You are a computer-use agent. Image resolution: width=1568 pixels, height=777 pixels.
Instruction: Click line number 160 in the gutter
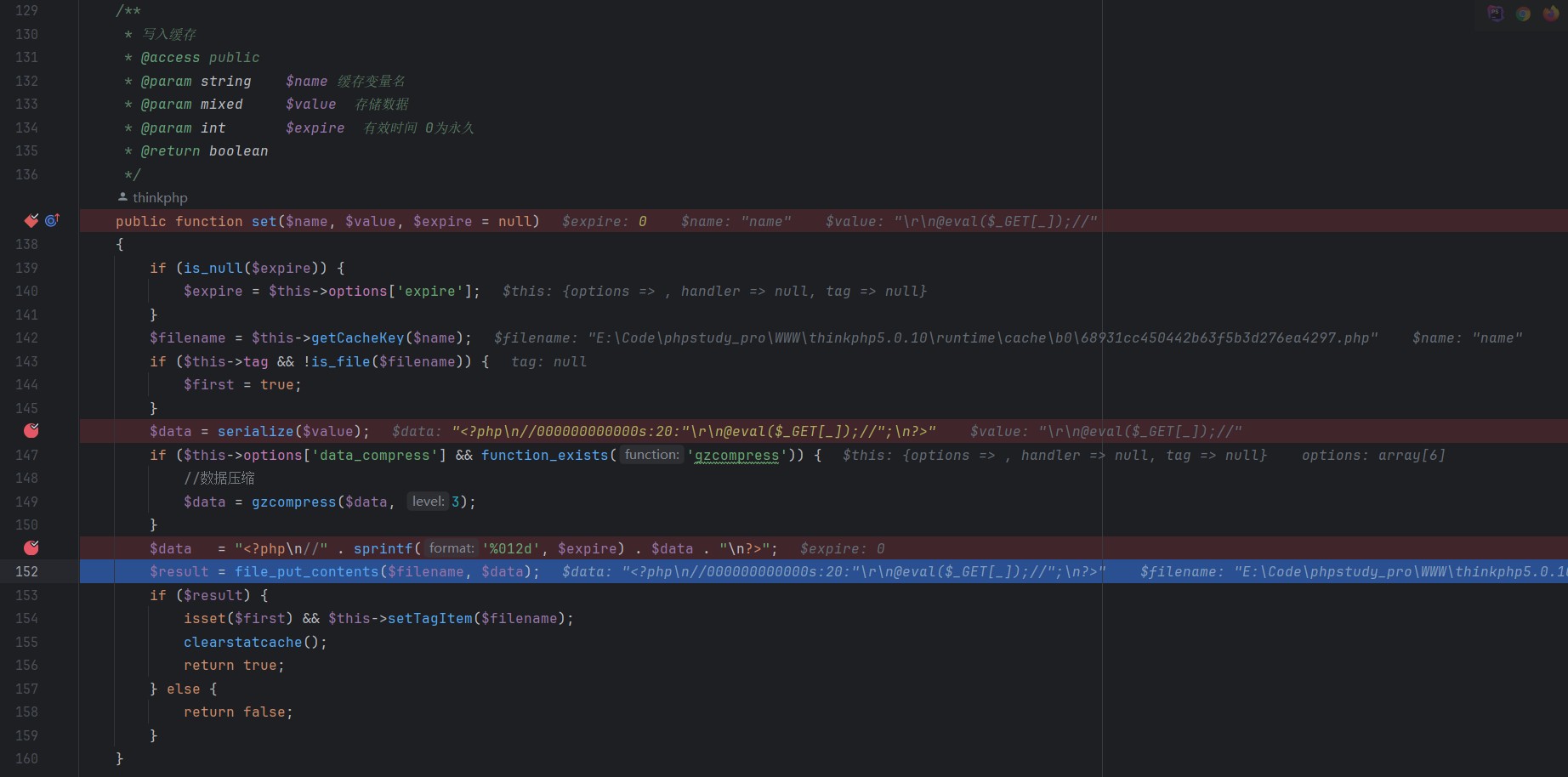(x=26, y=758)
